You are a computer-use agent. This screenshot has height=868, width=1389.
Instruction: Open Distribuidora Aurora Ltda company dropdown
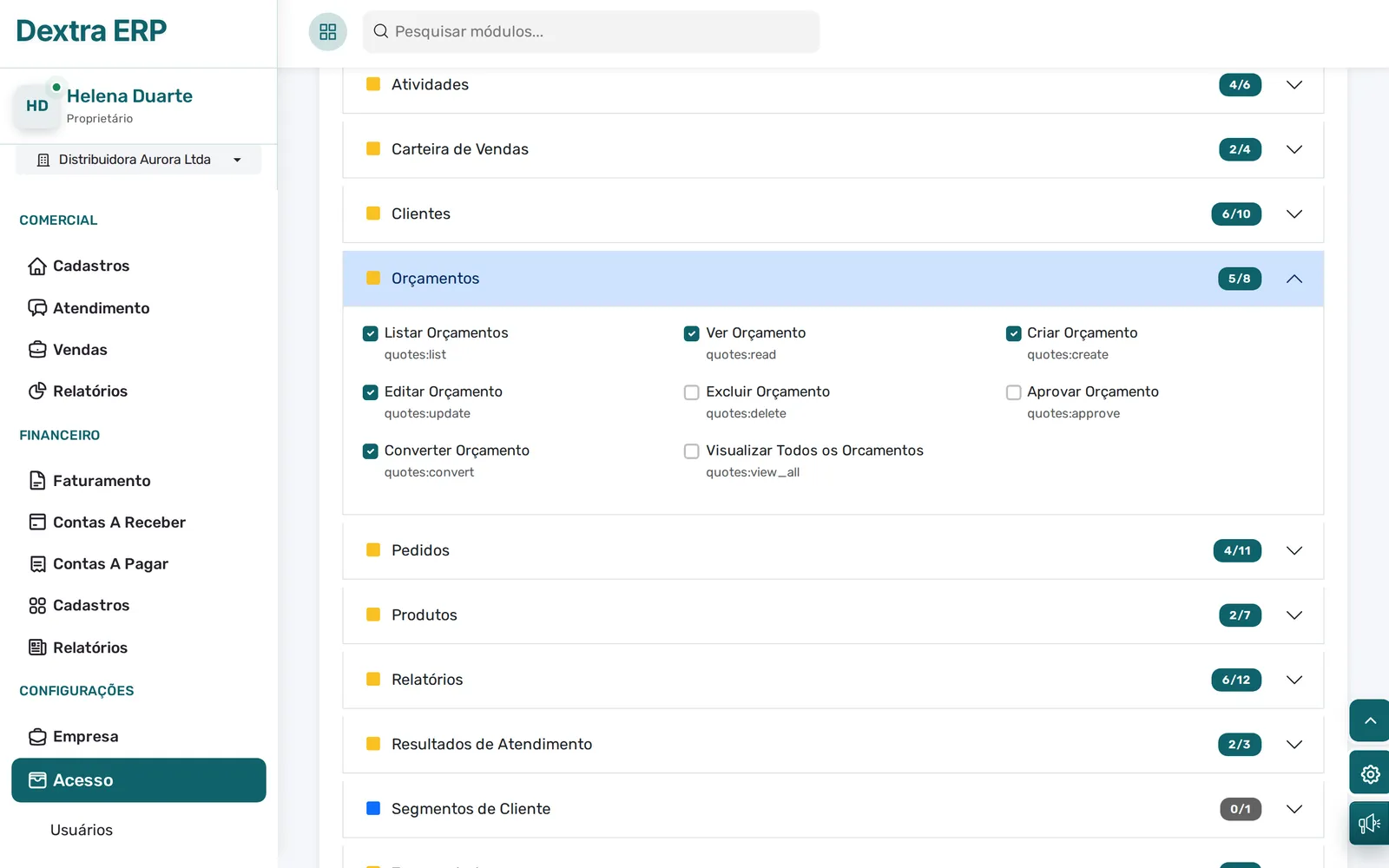(139, 160)
